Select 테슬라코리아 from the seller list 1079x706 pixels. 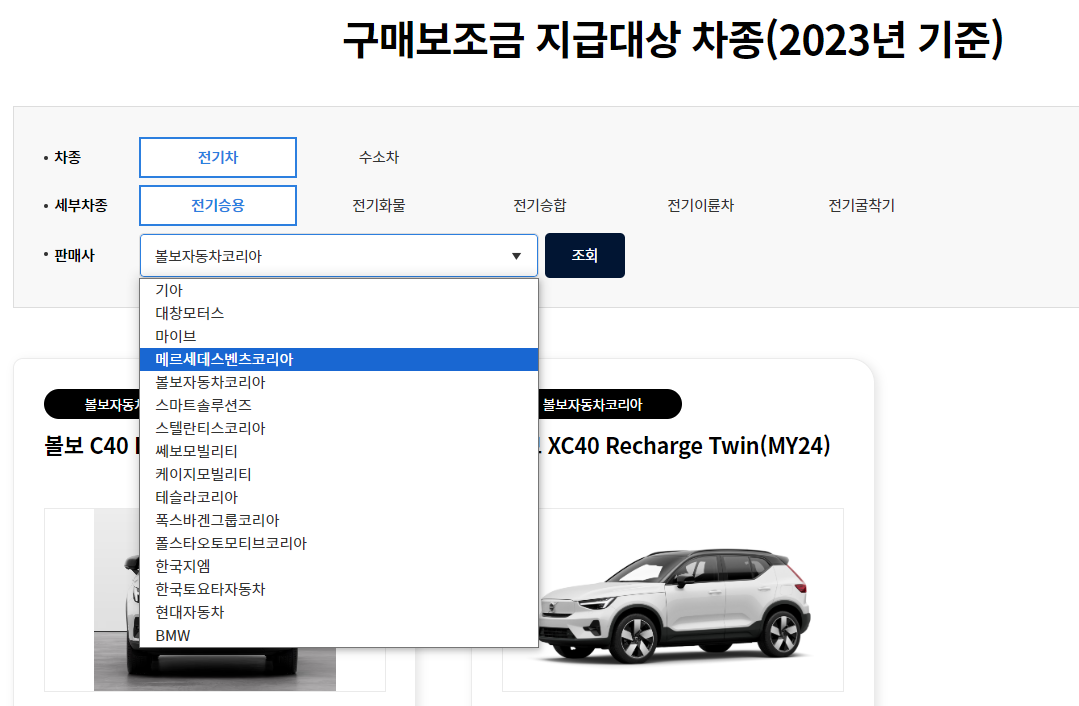pyautogui.click(x=339, y=497)
